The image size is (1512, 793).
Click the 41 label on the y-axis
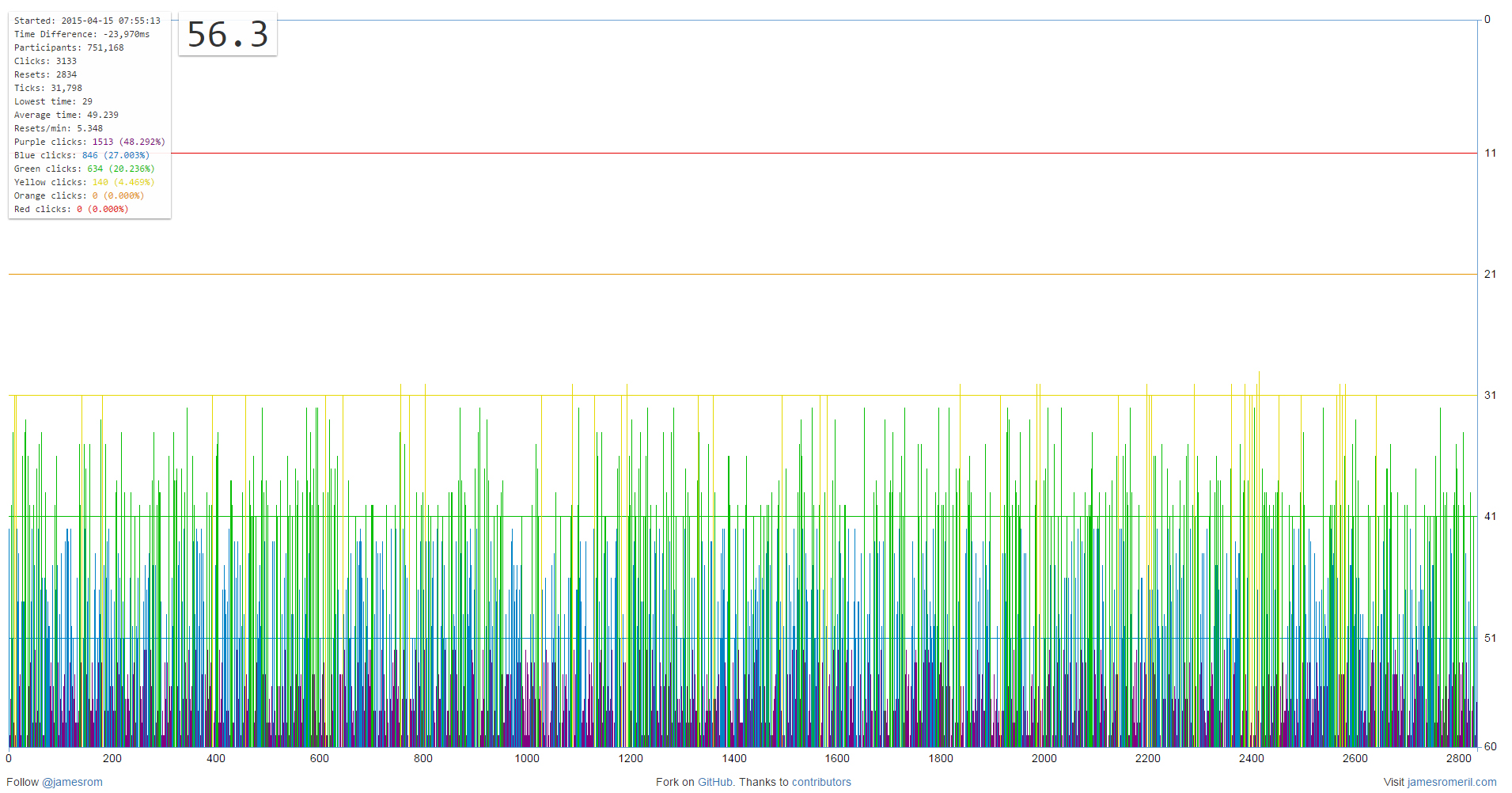pyautogui.click(x=1490, y=516)
